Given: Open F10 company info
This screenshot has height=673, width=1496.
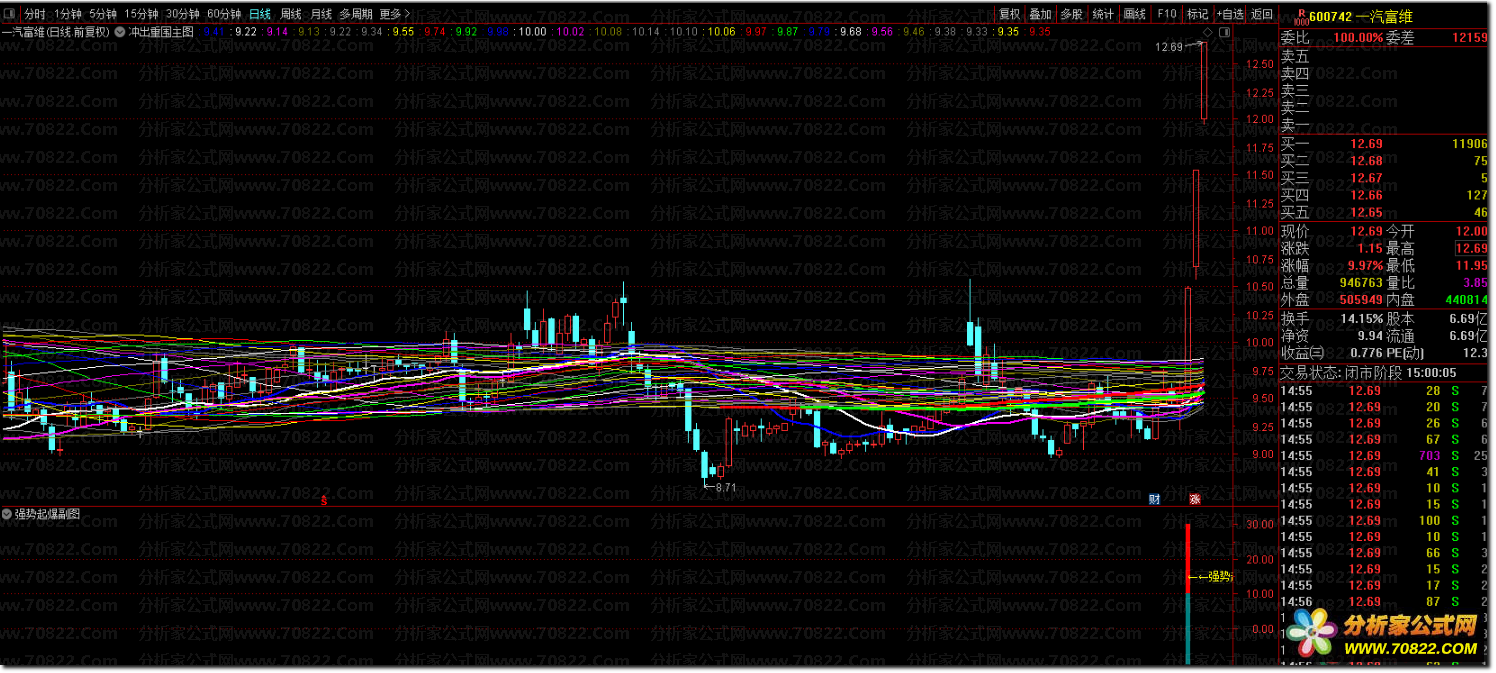Looking at the screenshot, I should (1167, 14).
